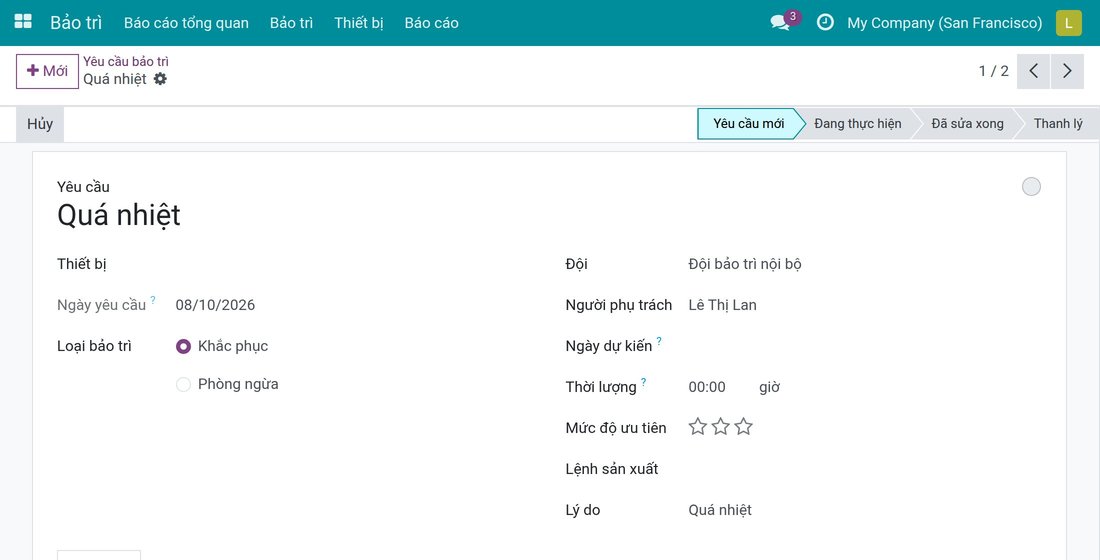Image resolution: width=1100 pixels, height=560 pixels.
Task: Set third priority star
Action: 744,427
